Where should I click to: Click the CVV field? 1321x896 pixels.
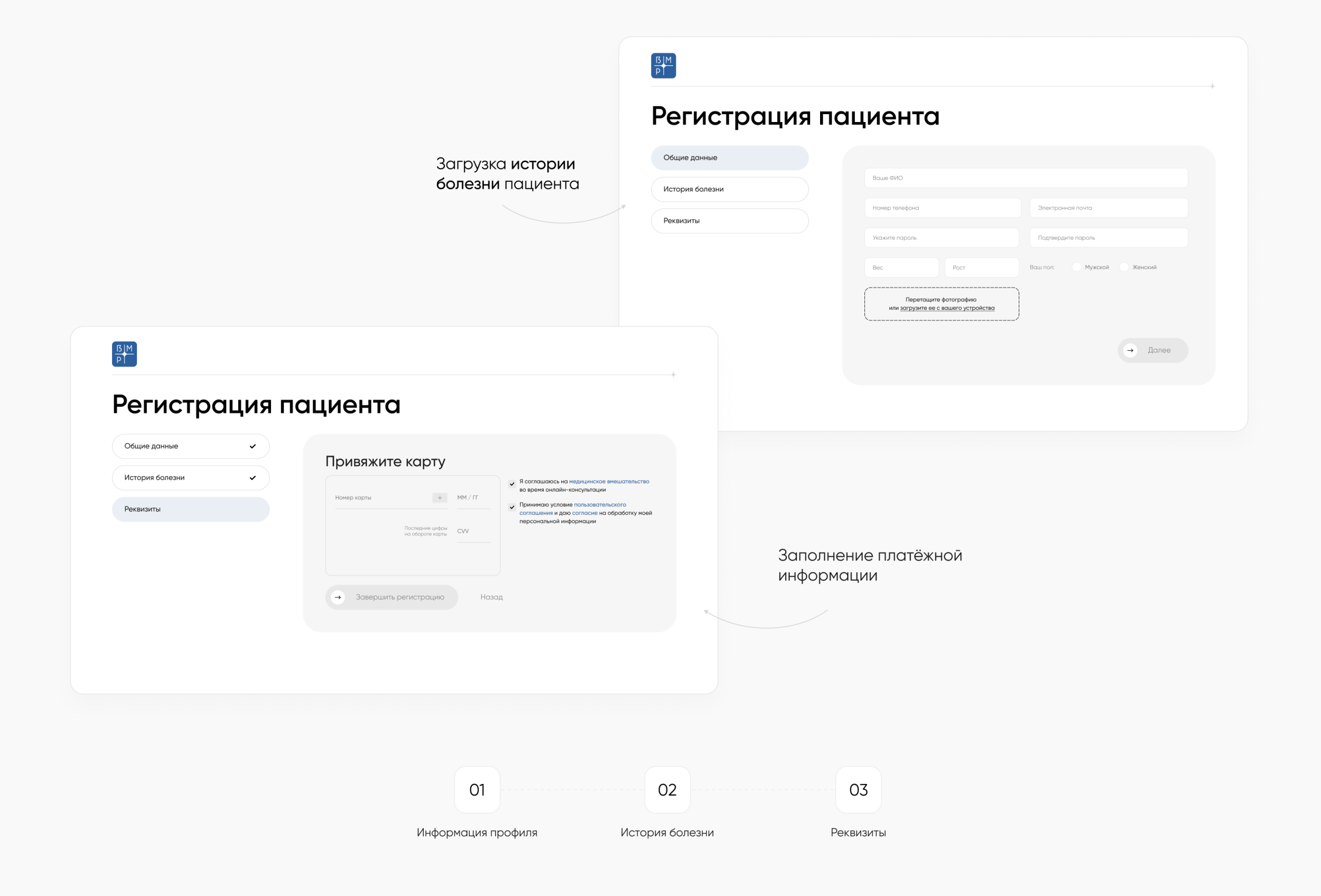pyautogui.click(x=472, y=531)
